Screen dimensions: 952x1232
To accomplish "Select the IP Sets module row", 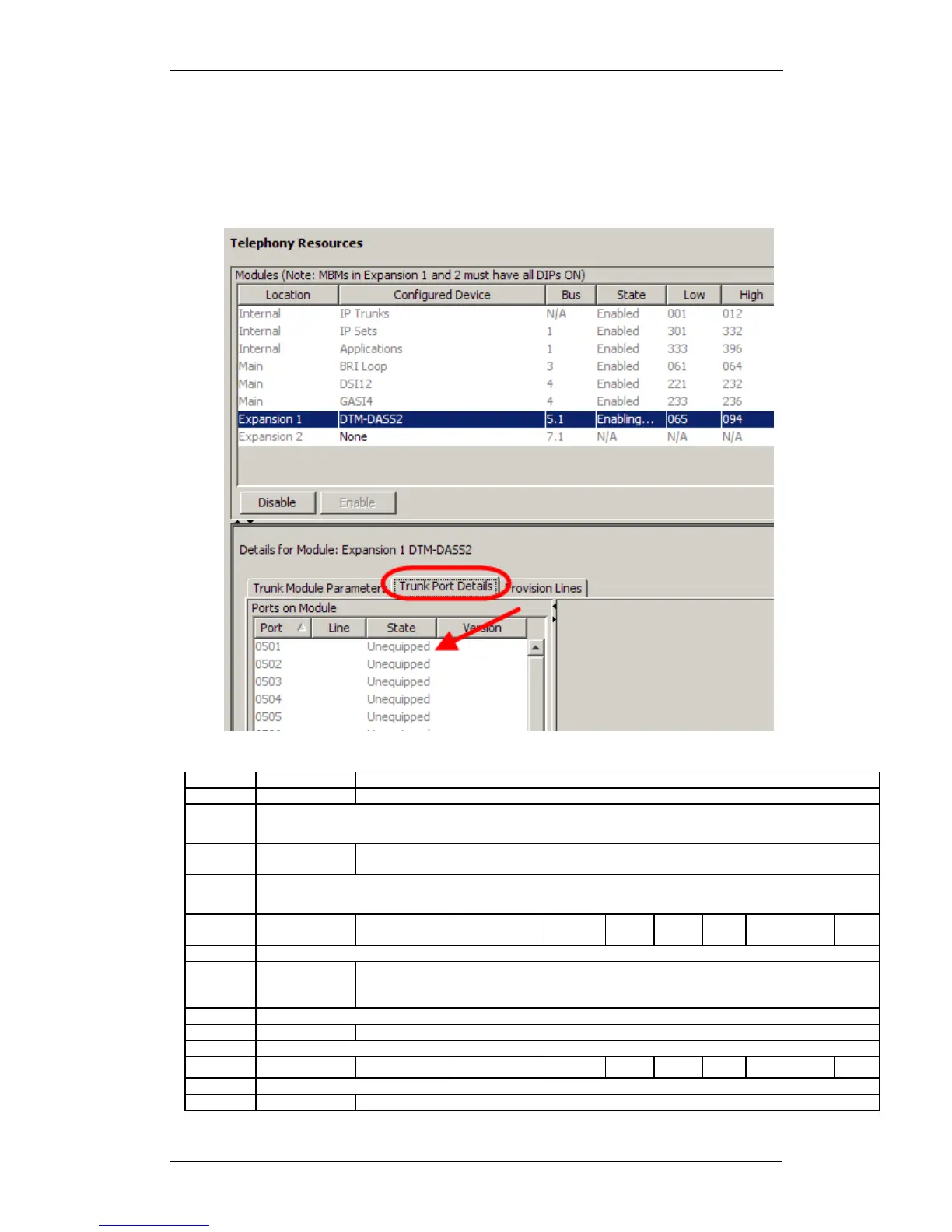I will coord(506,331).
